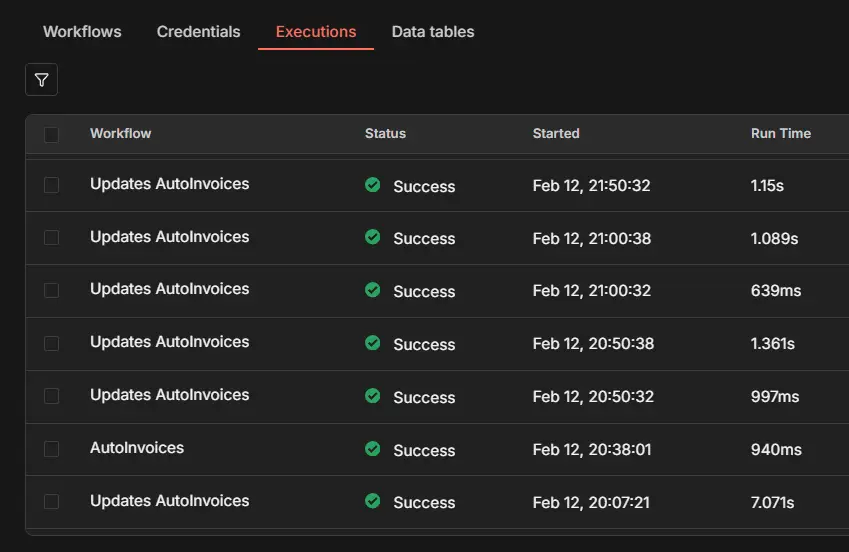Open the executions filter funnel icon
Screen dimensions: 849x552
point(41,80)
